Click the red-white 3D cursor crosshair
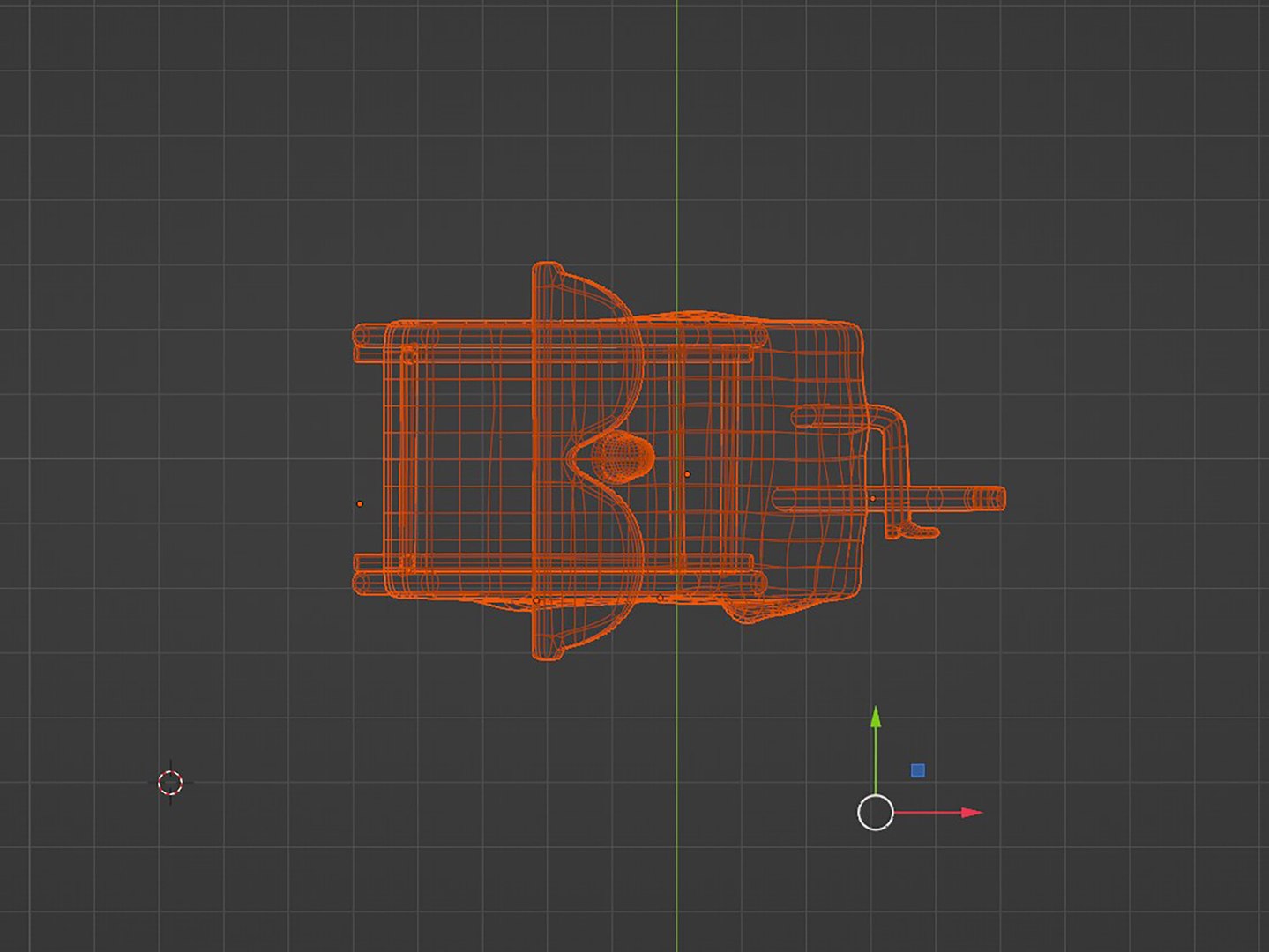The image size is (1269, 952). (170, 783)
